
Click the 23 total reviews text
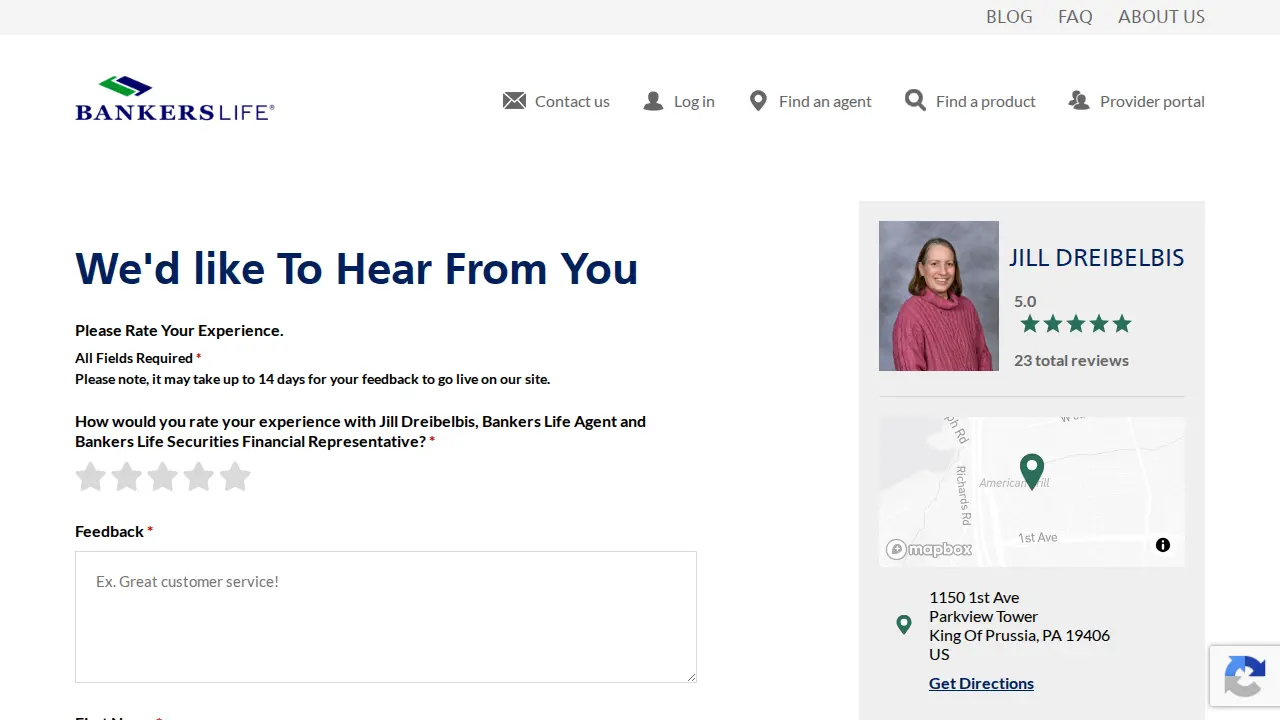pyautogui.click(x=1071, y=360)
